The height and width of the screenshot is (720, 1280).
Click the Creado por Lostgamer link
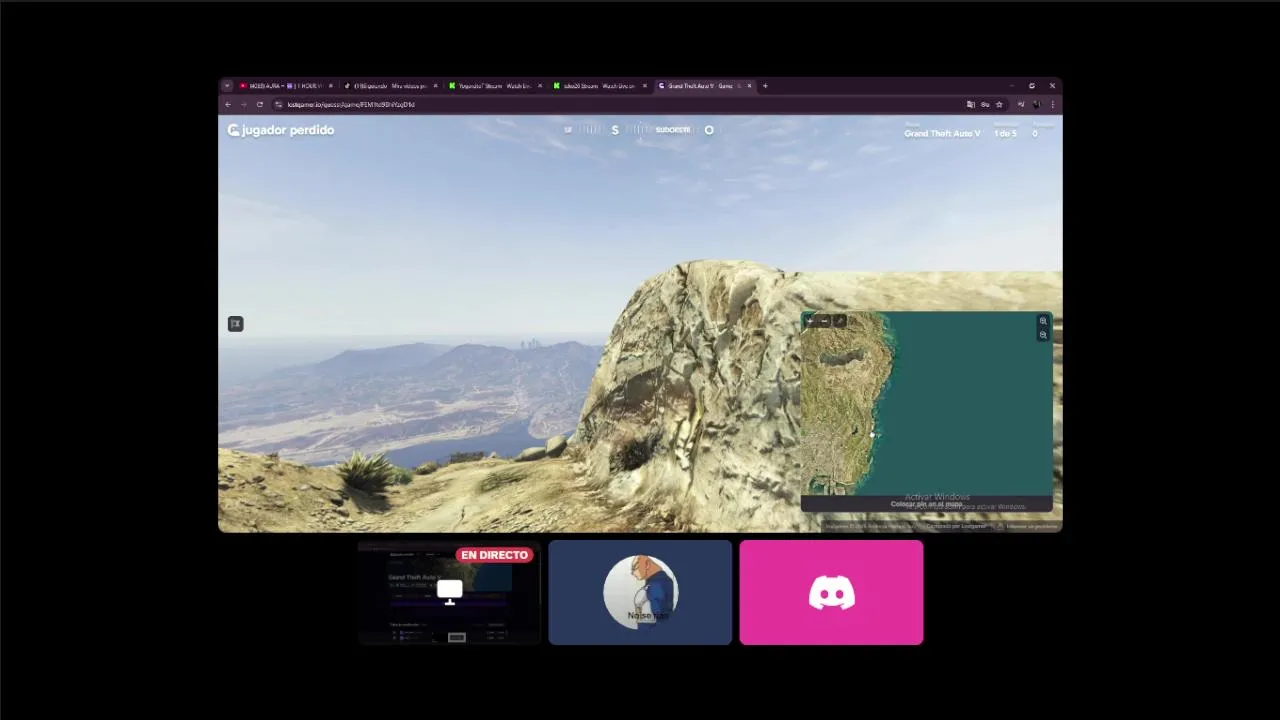click(x=956, y=525)
